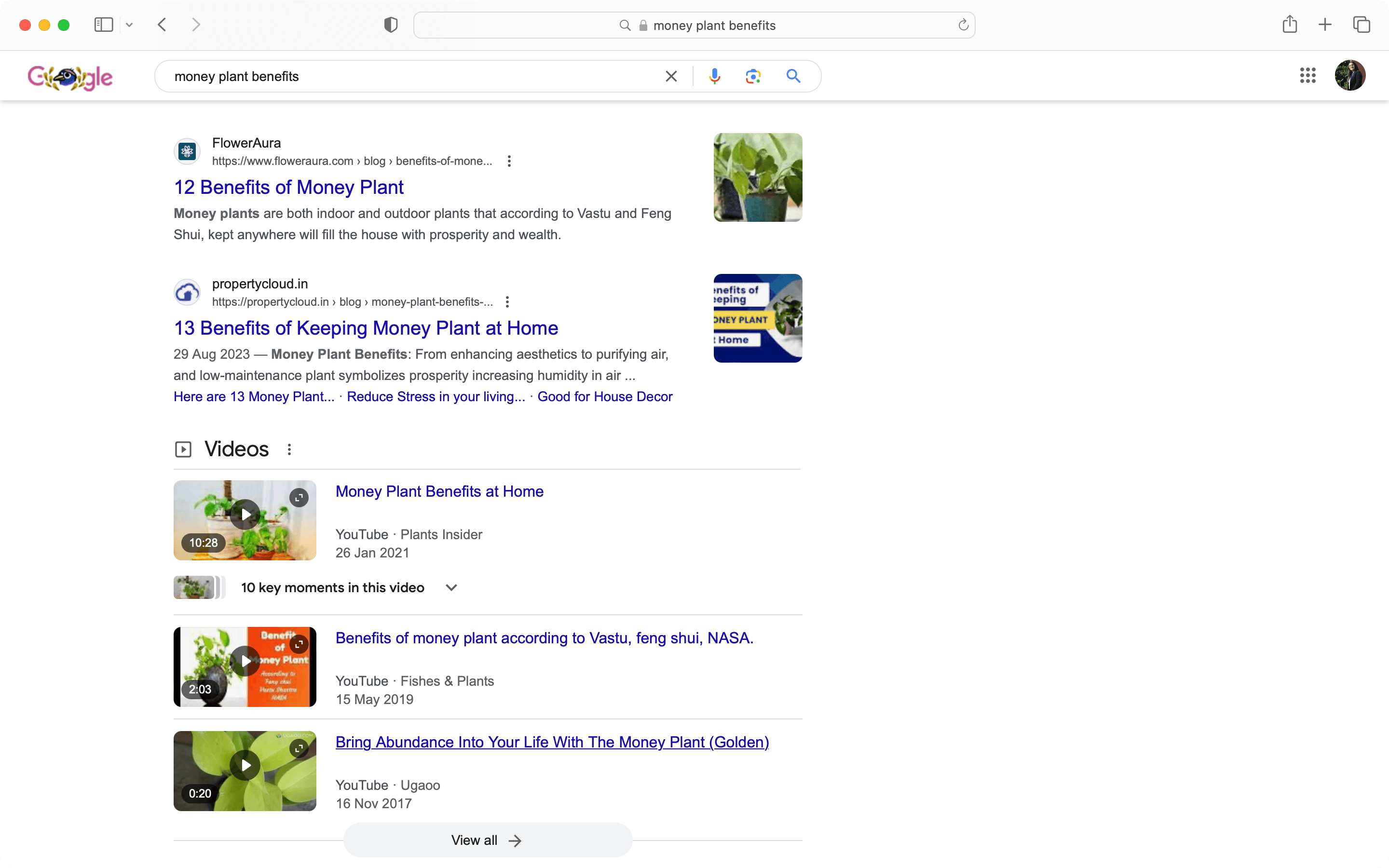Image resolution: width=1389 pixels, height=868 pixels.
Task: Click the Google voice search microphone icon
Action: [715, 76]
